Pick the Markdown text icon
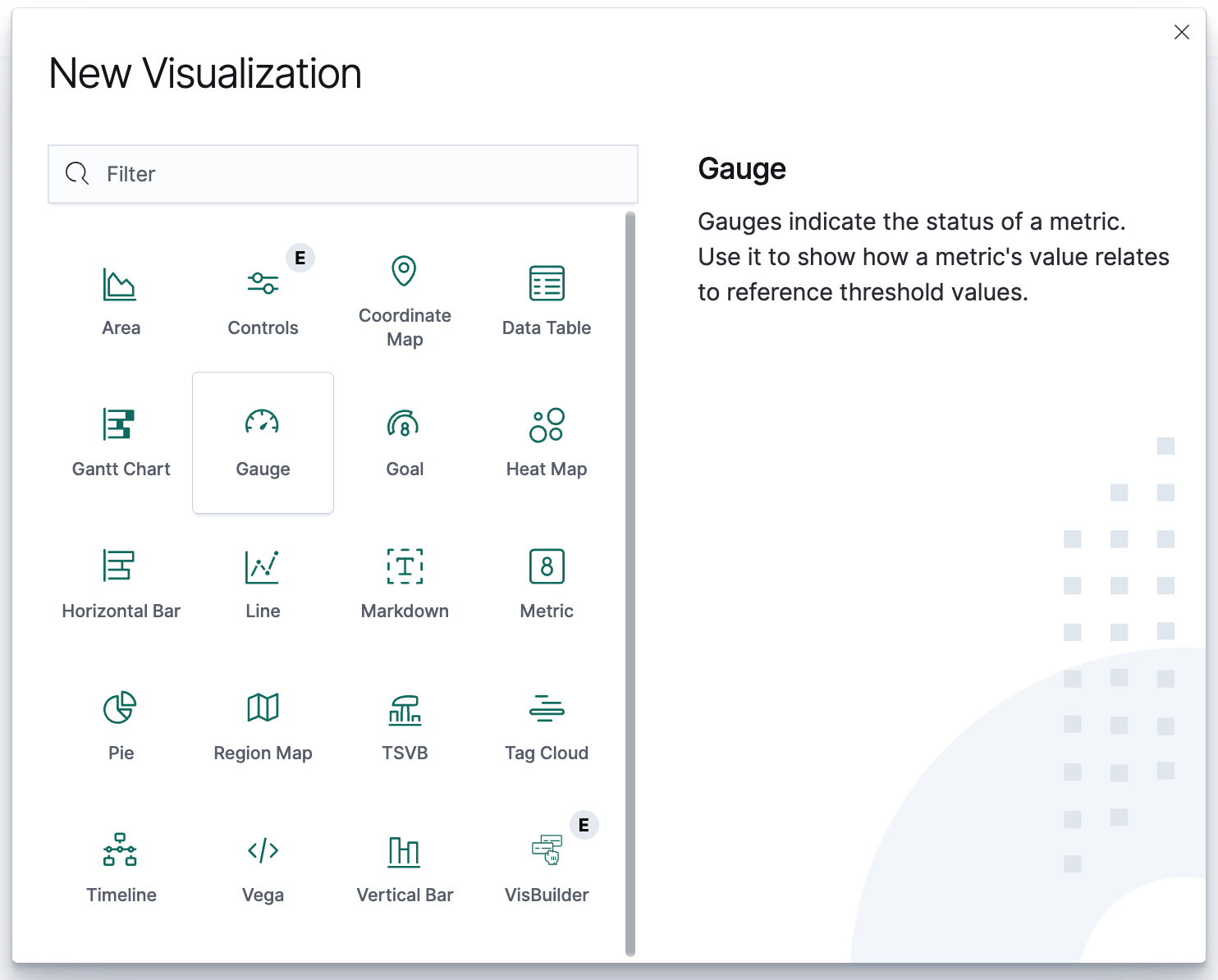Viewport: 1218px width, 980px height. 405,566
